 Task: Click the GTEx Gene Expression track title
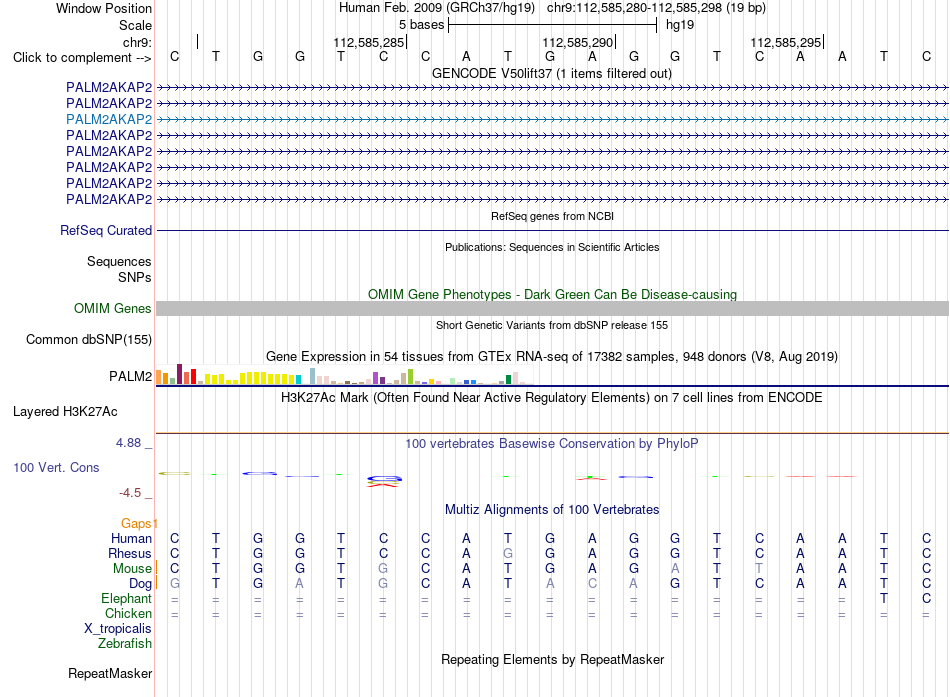pyautogui.click(x=552, y=356)
